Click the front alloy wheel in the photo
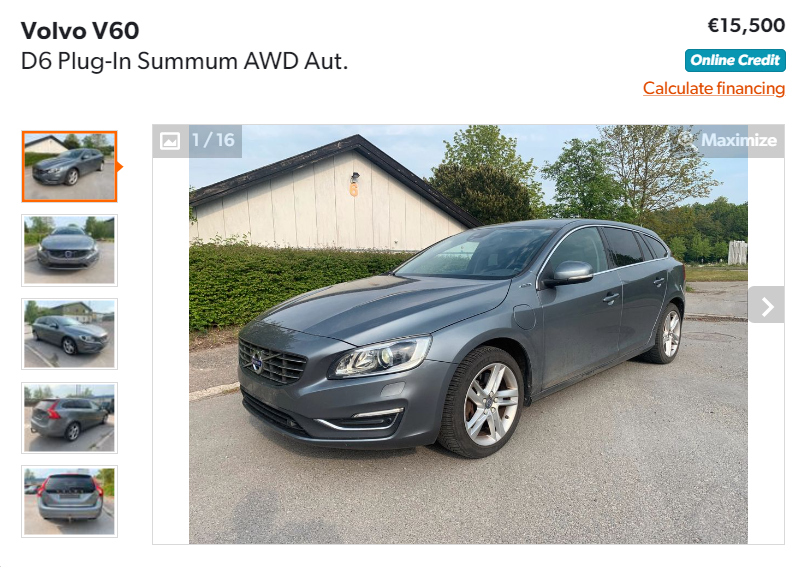Screen dimensions: 805x567 (482, 402)
